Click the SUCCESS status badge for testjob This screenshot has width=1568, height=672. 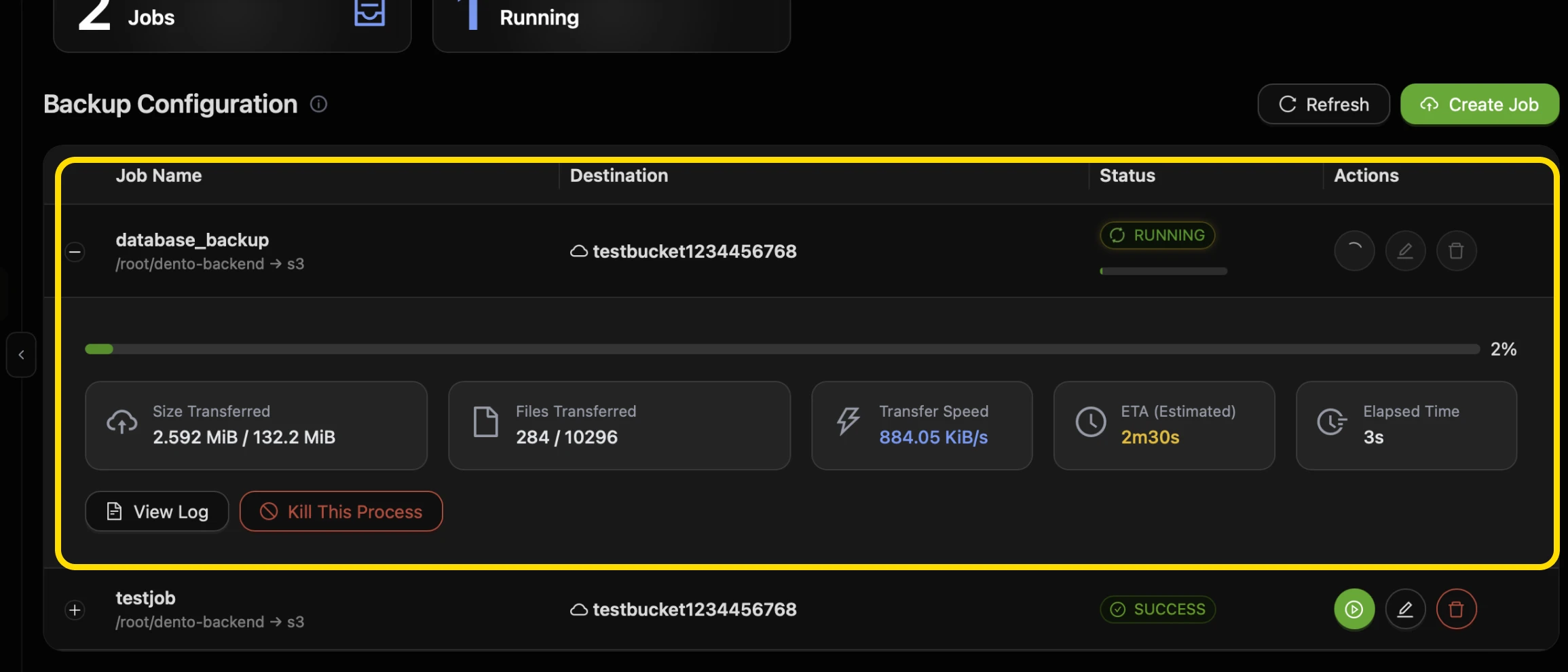coord(1157,609)
